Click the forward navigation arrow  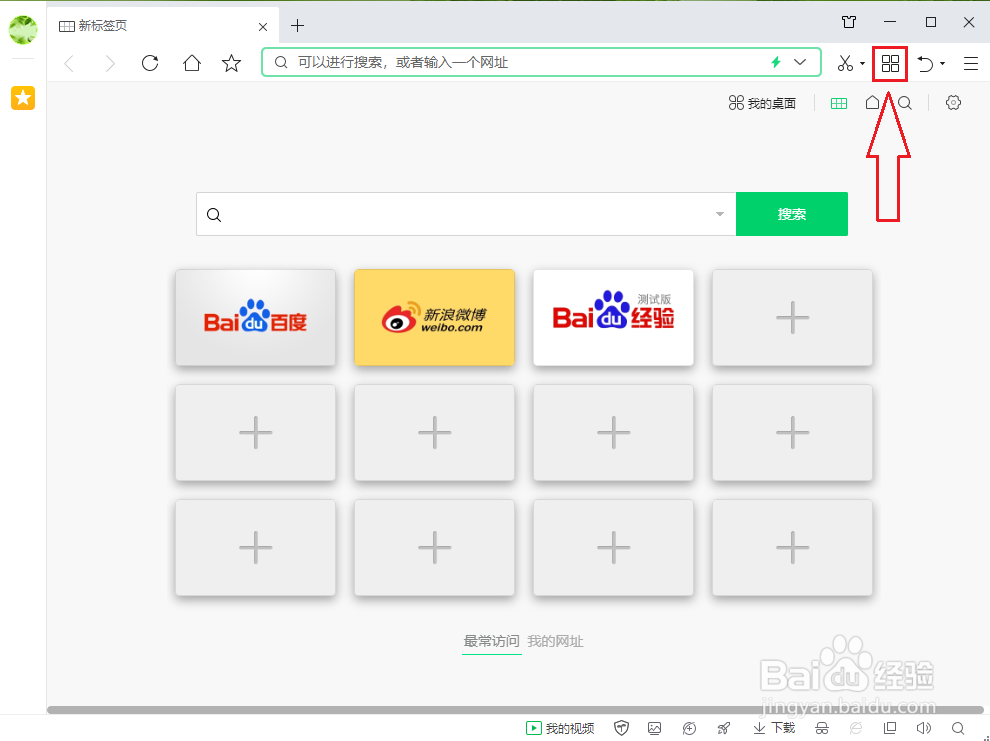point(110,63)
